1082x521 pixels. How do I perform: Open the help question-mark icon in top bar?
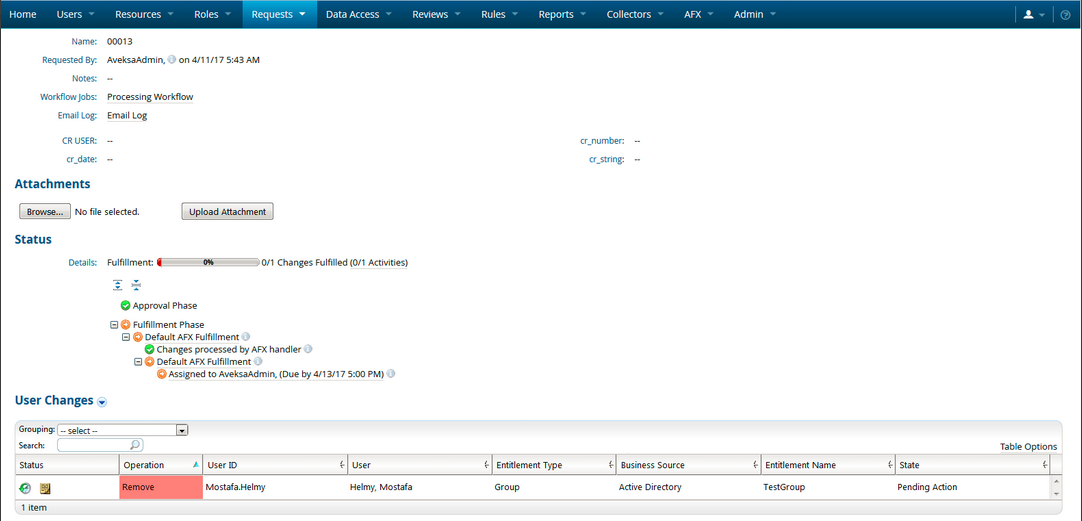pos(1065,14)
